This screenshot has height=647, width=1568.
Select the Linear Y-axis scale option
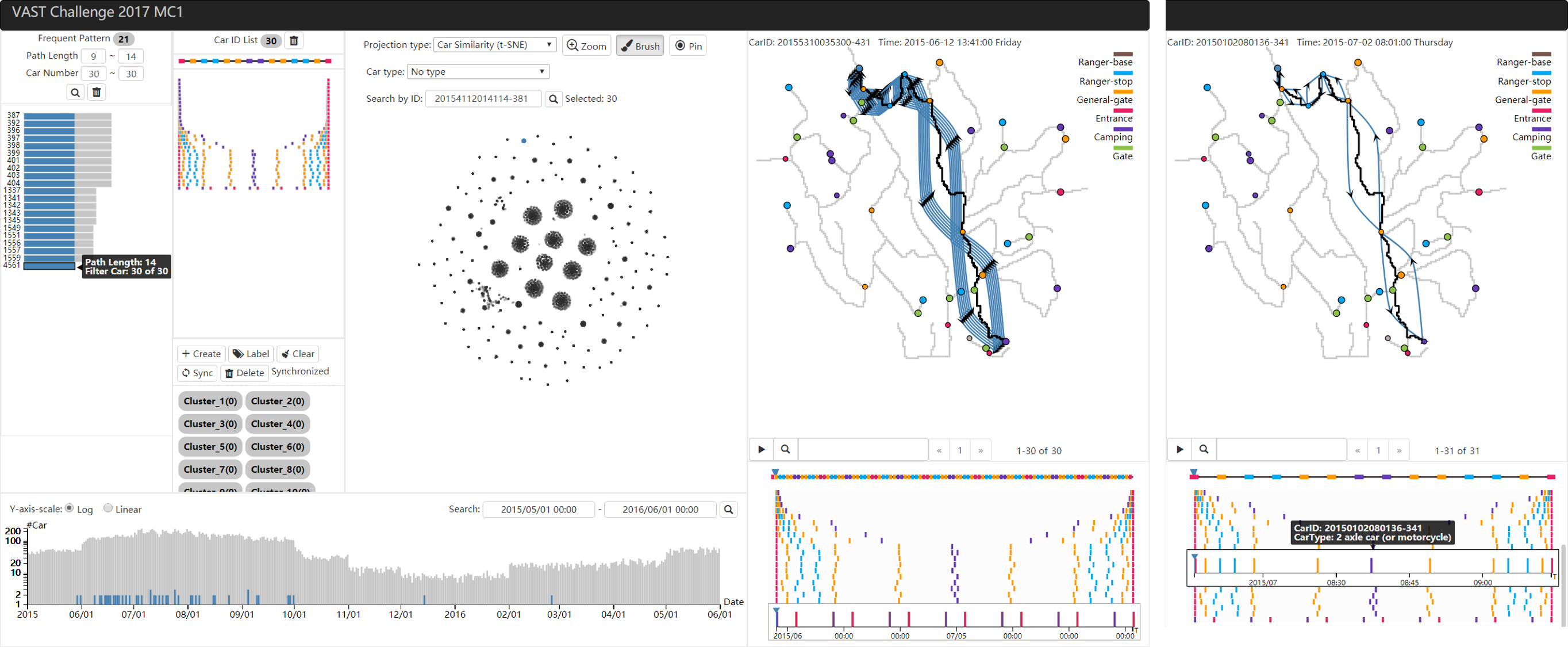click(107, 508)
